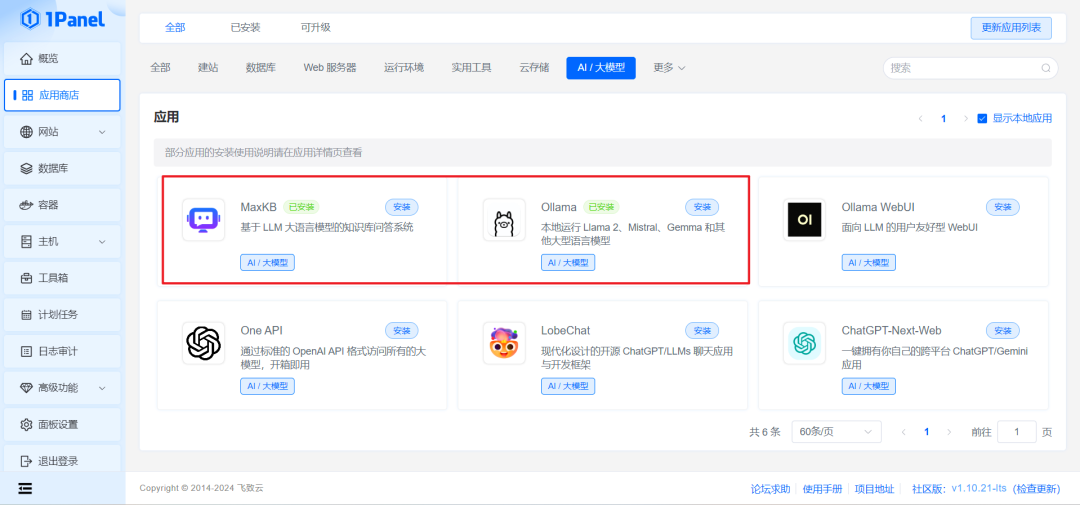This screenshot has width=1080, height=505.
Task: Open the 使用手册 link
Action: pyautogui.click(x=822, y=488)
